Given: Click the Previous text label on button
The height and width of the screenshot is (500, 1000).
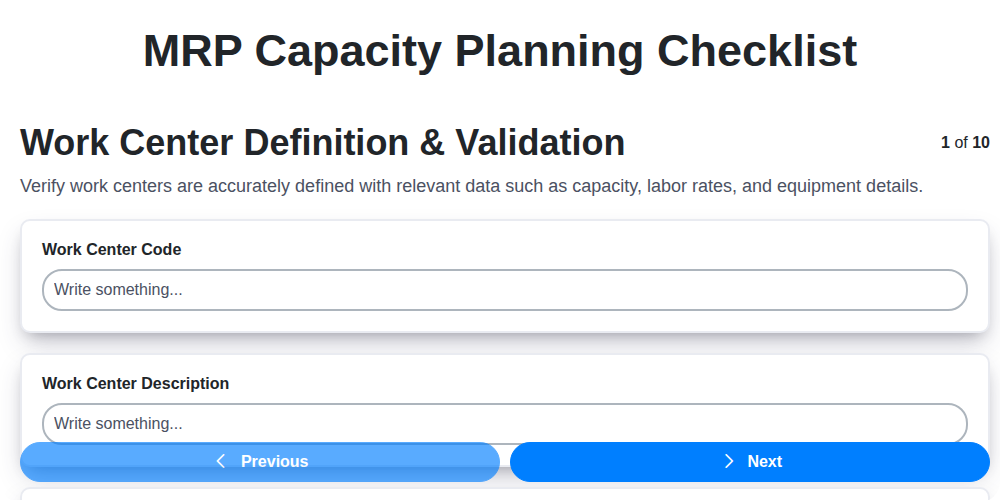Looking at the screenshot, I should pos(274,461).
